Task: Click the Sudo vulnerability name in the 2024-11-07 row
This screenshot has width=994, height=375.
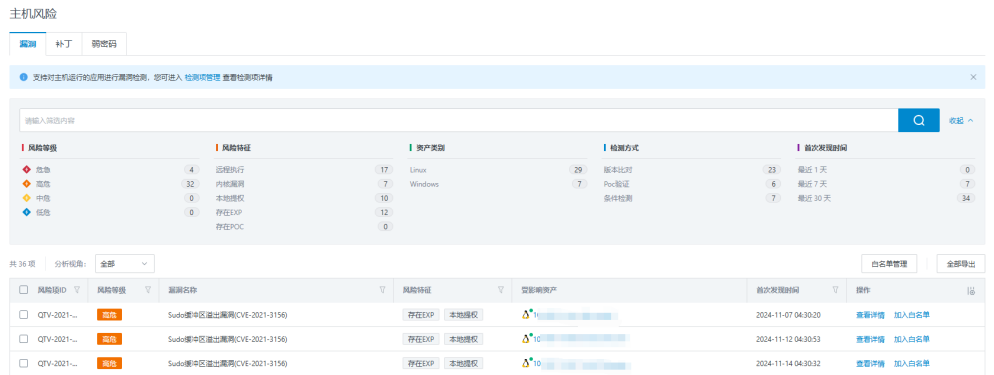Action: pyautogui.click(x=228, y=315)
